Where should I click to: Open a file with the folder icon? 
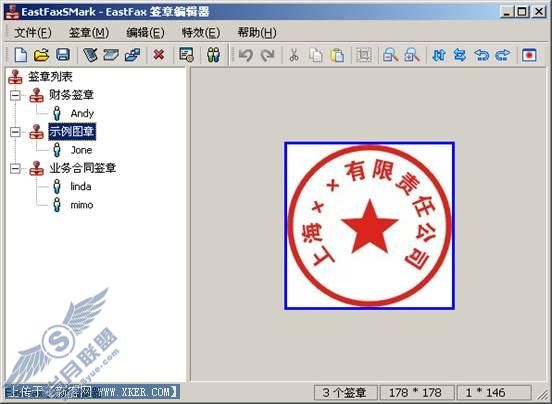[x=42, y=55]
